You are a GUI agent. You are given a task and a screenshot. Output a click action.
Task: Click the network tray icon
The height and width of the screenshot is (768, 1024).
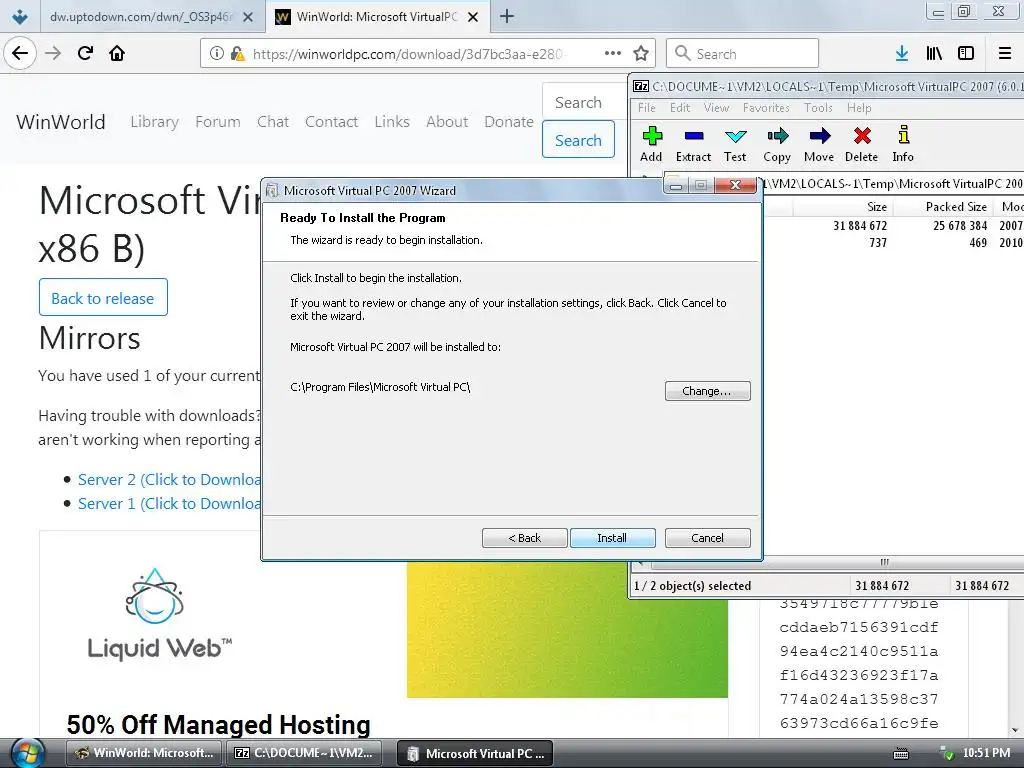pos(945,754)
